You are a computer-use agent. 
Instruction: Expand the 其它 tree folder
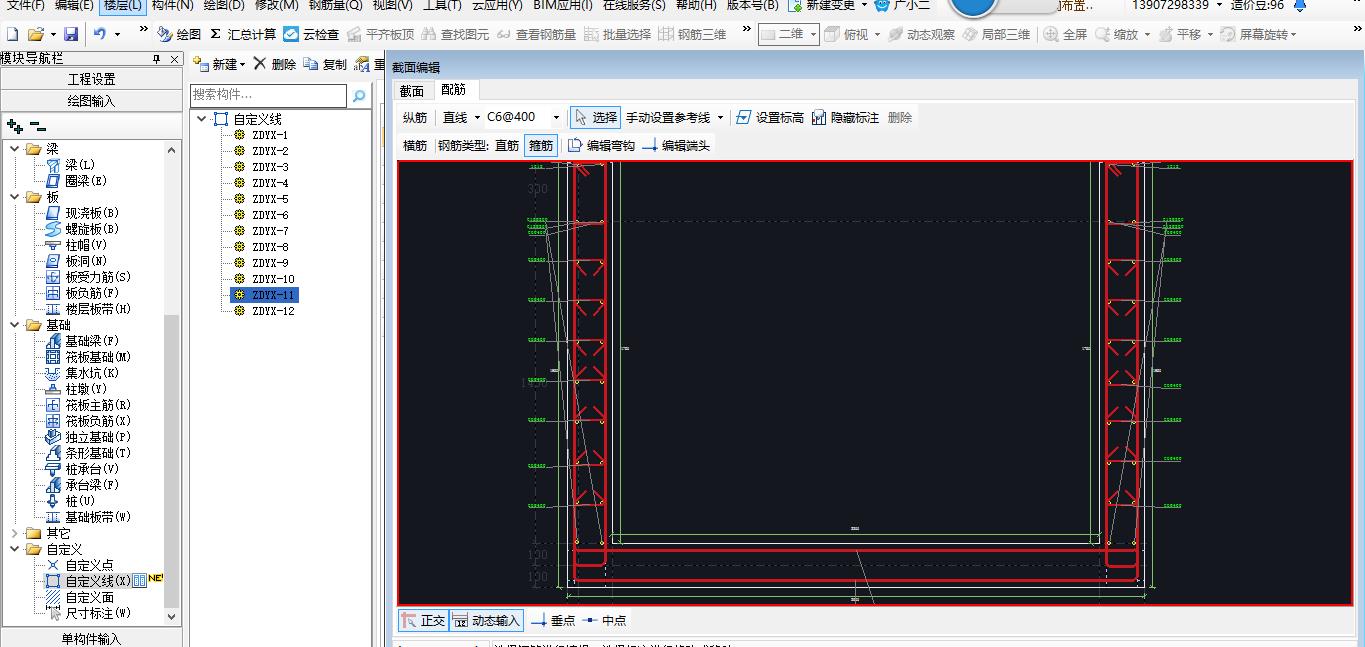pos(15,533)
